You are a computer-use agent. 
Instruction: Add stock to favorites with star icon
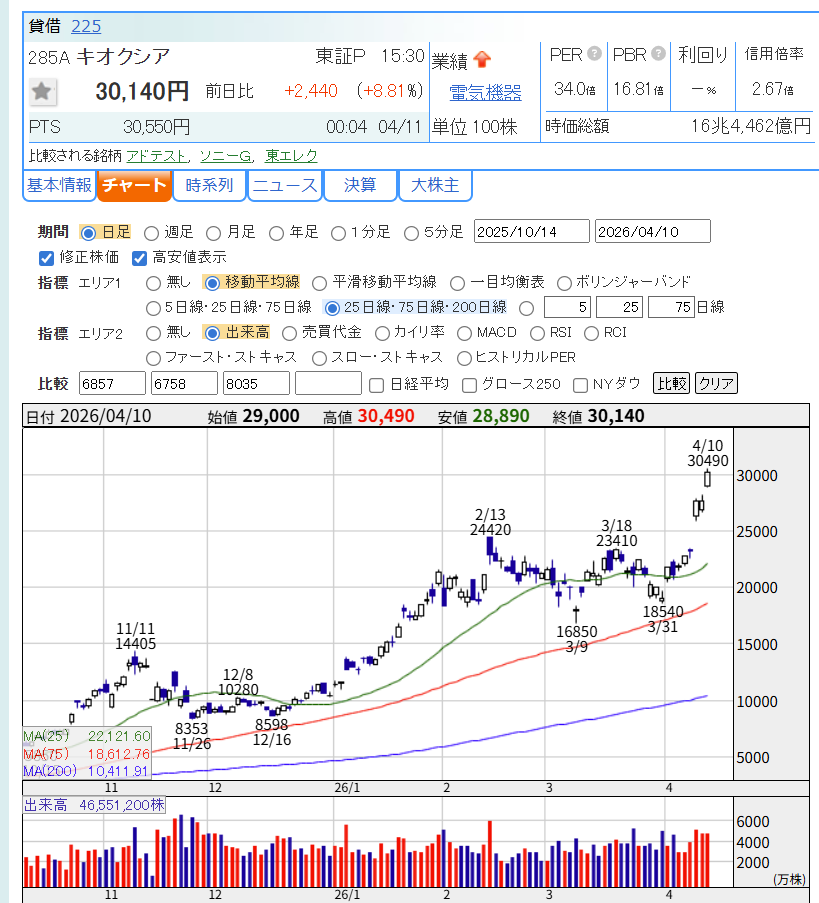[42, 92]
